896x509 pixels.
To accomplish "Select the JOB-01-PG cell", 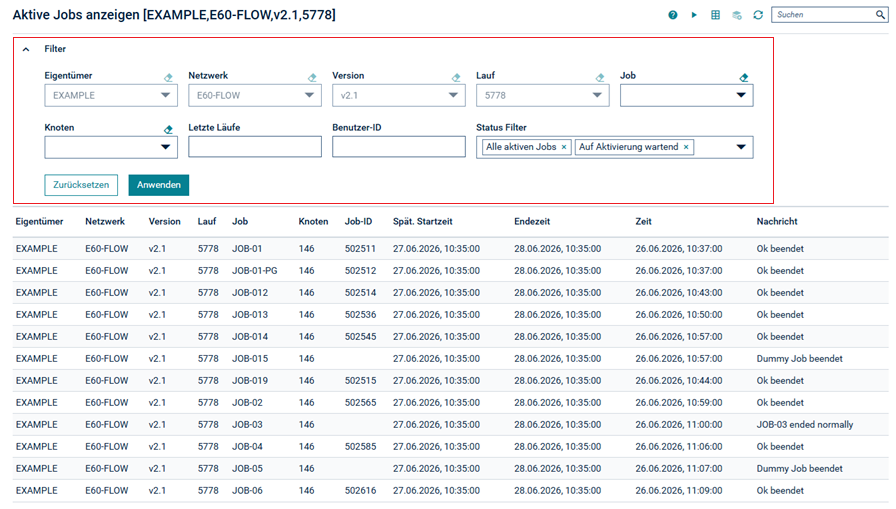I will pyautogui.click(x=255, y=271).
